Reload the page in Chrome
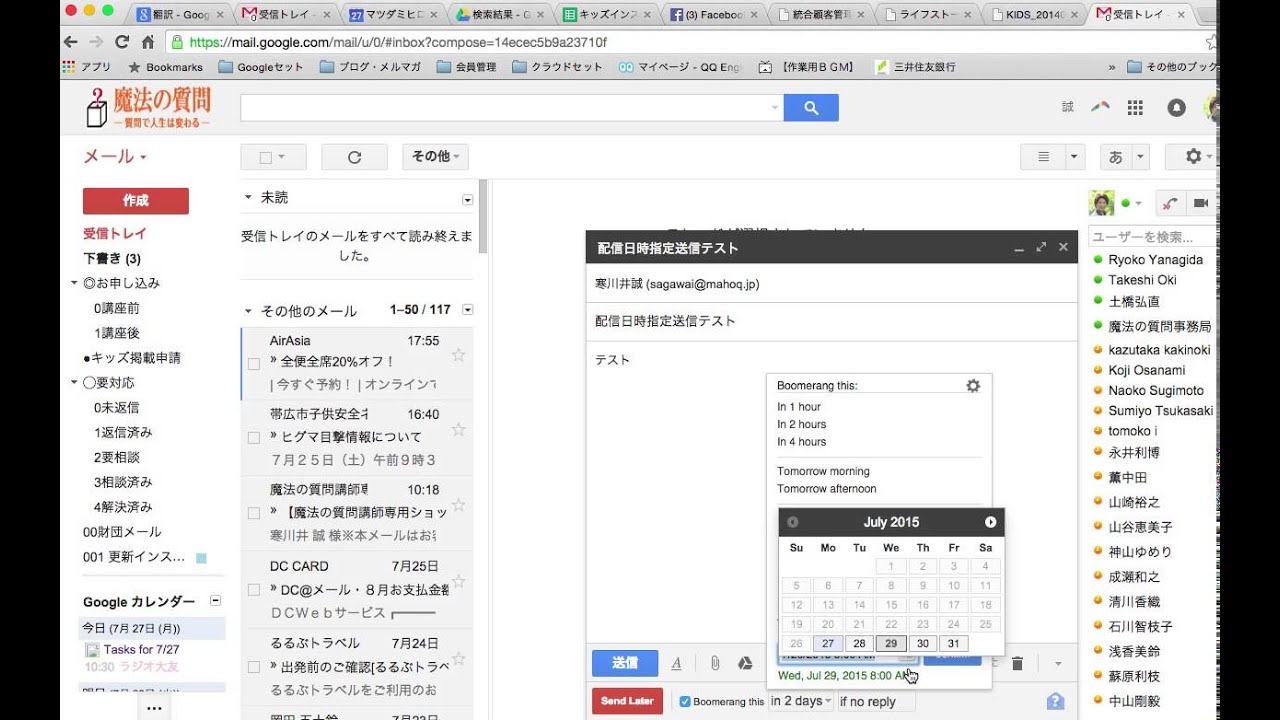The height and width of the screenshot is (720, 1280). coord(122,42)
